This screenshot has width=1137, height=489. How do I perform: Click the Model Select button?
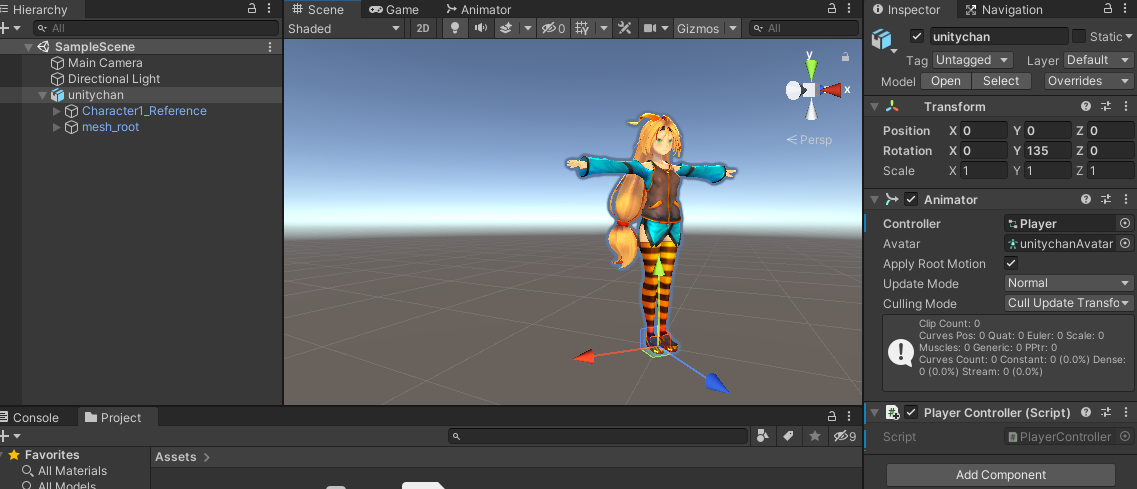tap(1001, 81)
